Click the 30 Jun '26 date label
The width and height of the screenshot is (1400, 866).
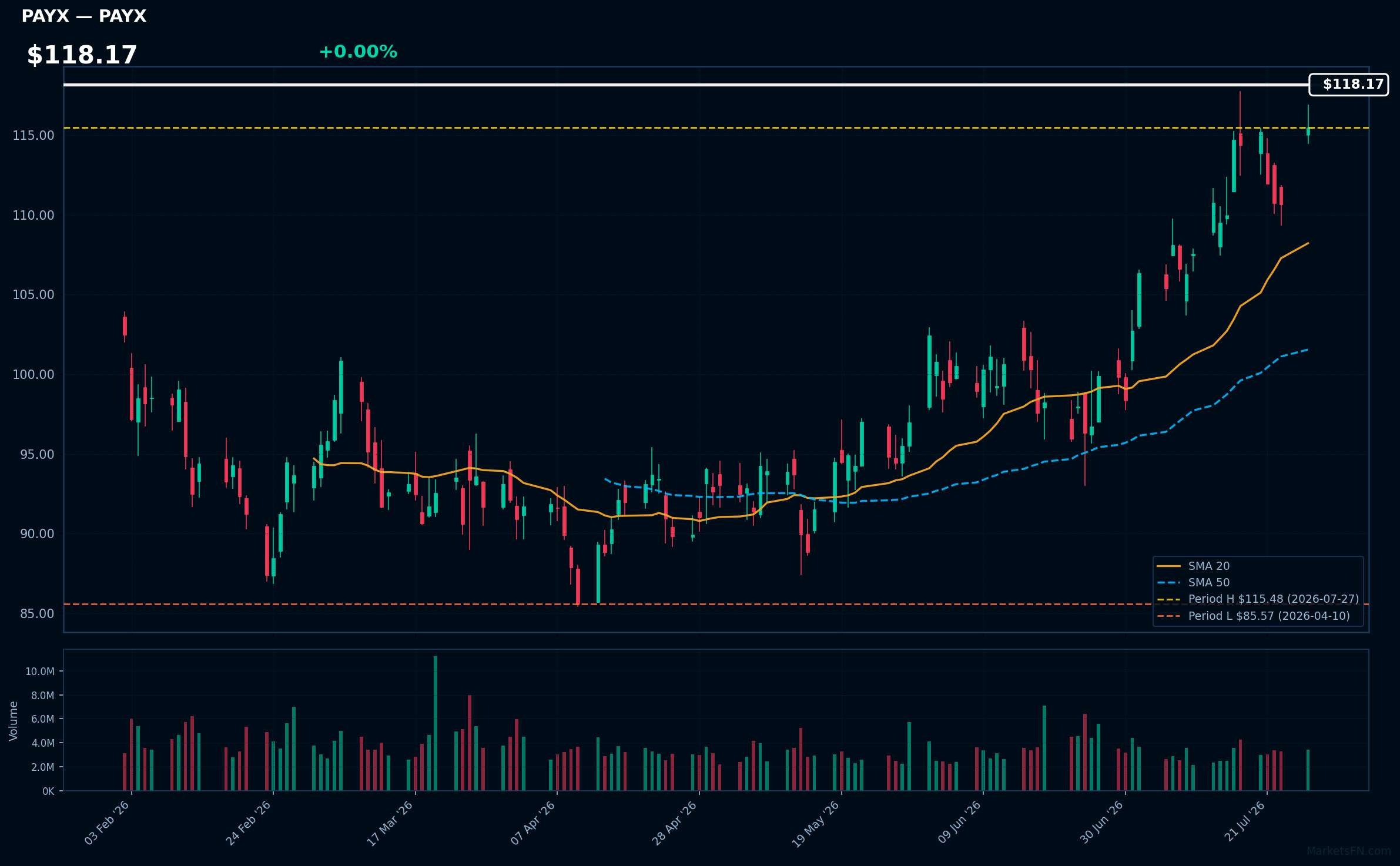(1101, 822)
